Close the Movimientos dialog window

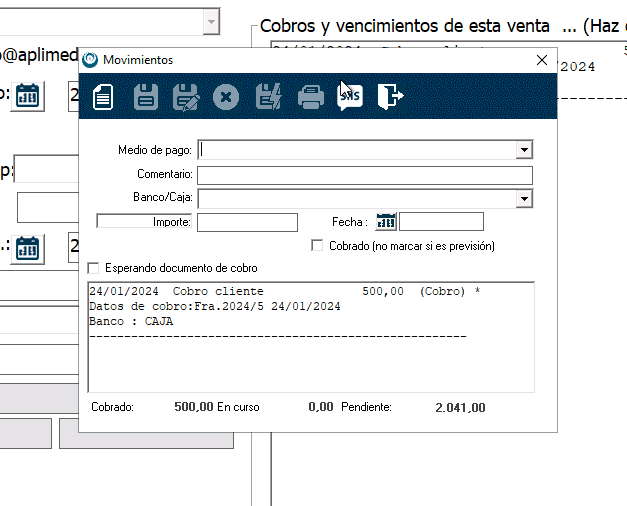click(542, 60)
